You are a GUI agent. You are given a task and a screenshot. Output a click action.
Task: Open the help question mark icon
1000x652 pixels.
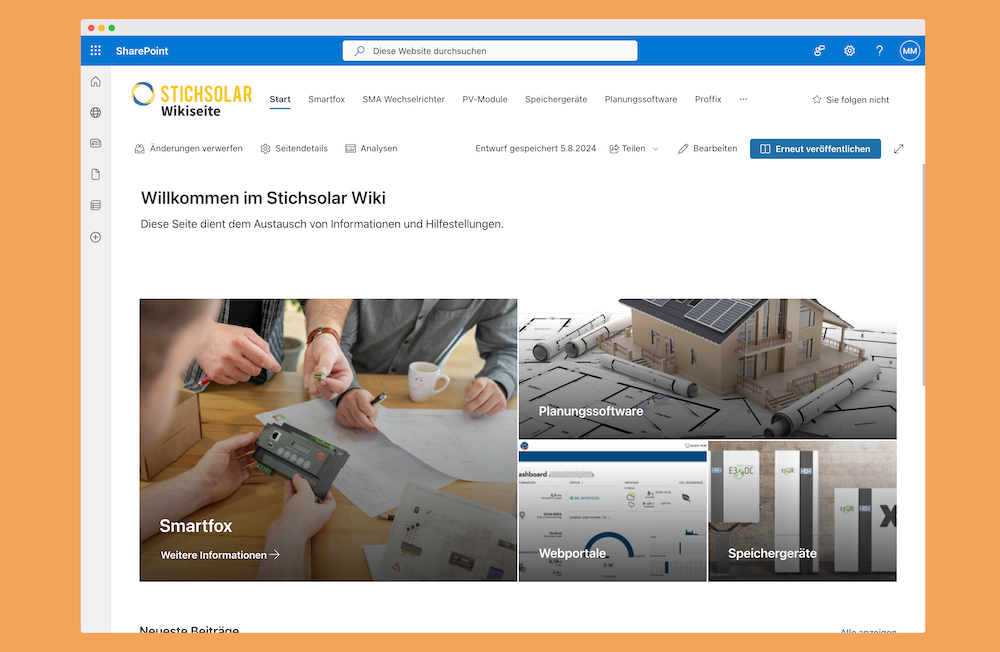coord(879,51)
